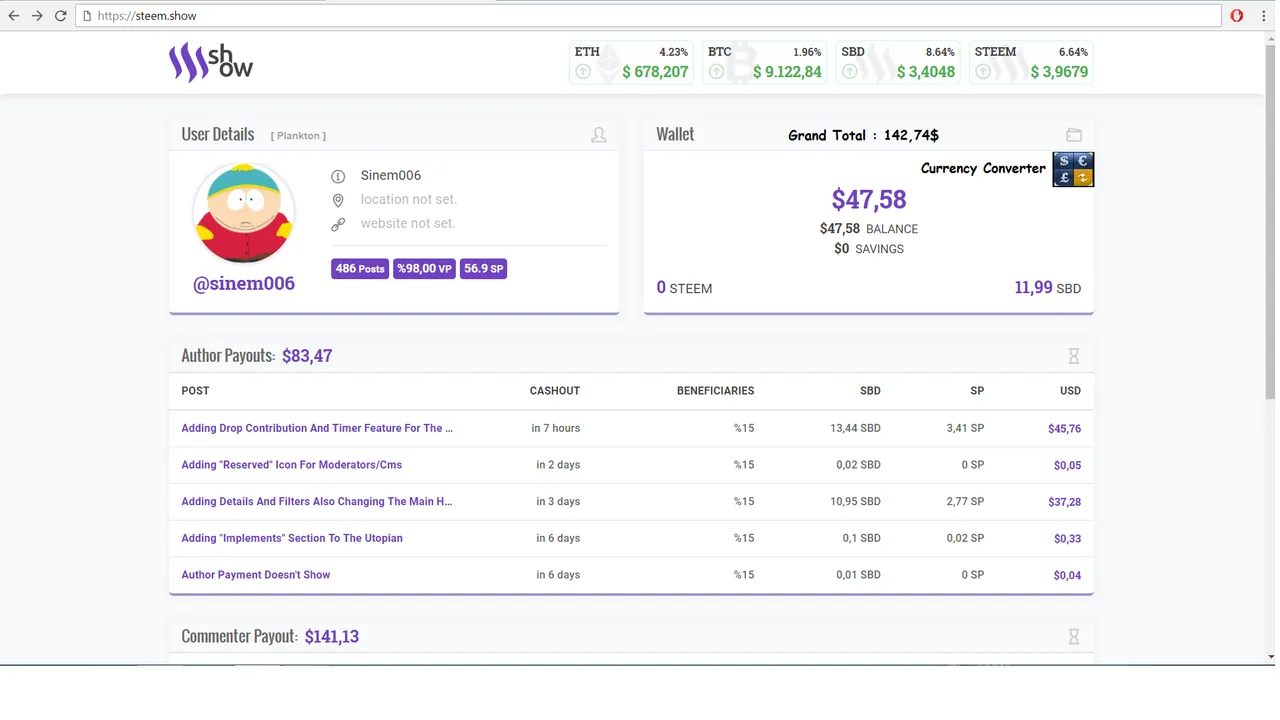This screenshot has height=720, width=1280.
Task: Click the SBD price card $ 3,4048
Action: [x=898, y=63]
